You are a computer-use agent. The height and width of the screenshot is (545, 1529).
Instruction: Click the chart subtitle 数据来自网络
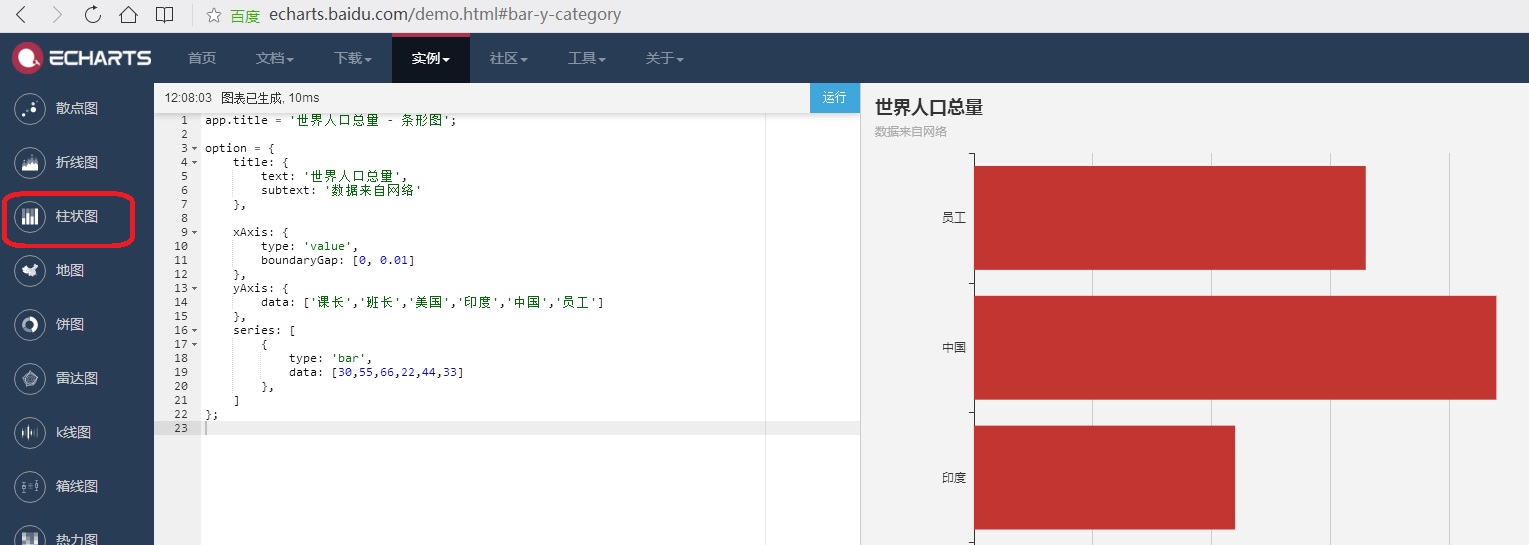coord(911,132)
